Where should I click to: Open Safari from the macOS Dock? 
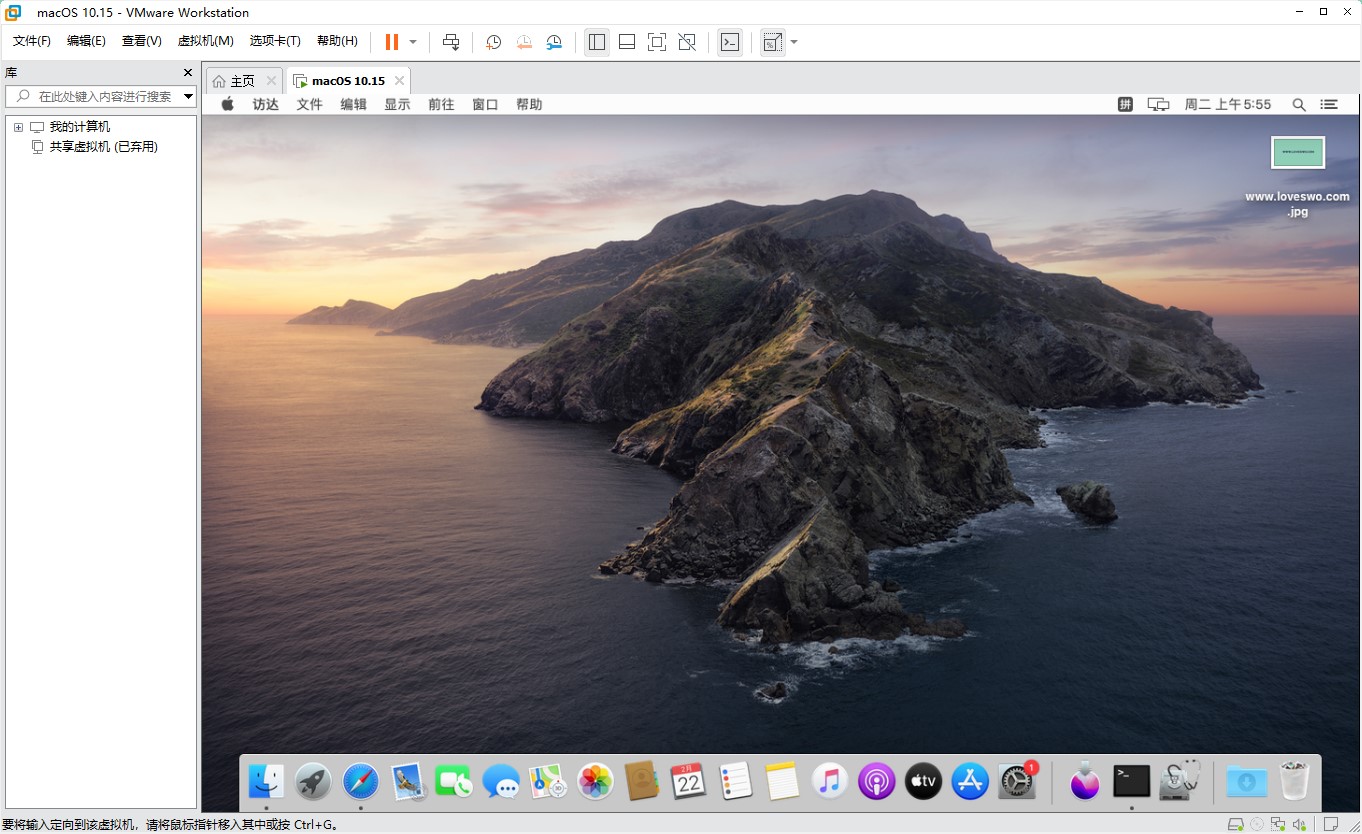point(359,781)
